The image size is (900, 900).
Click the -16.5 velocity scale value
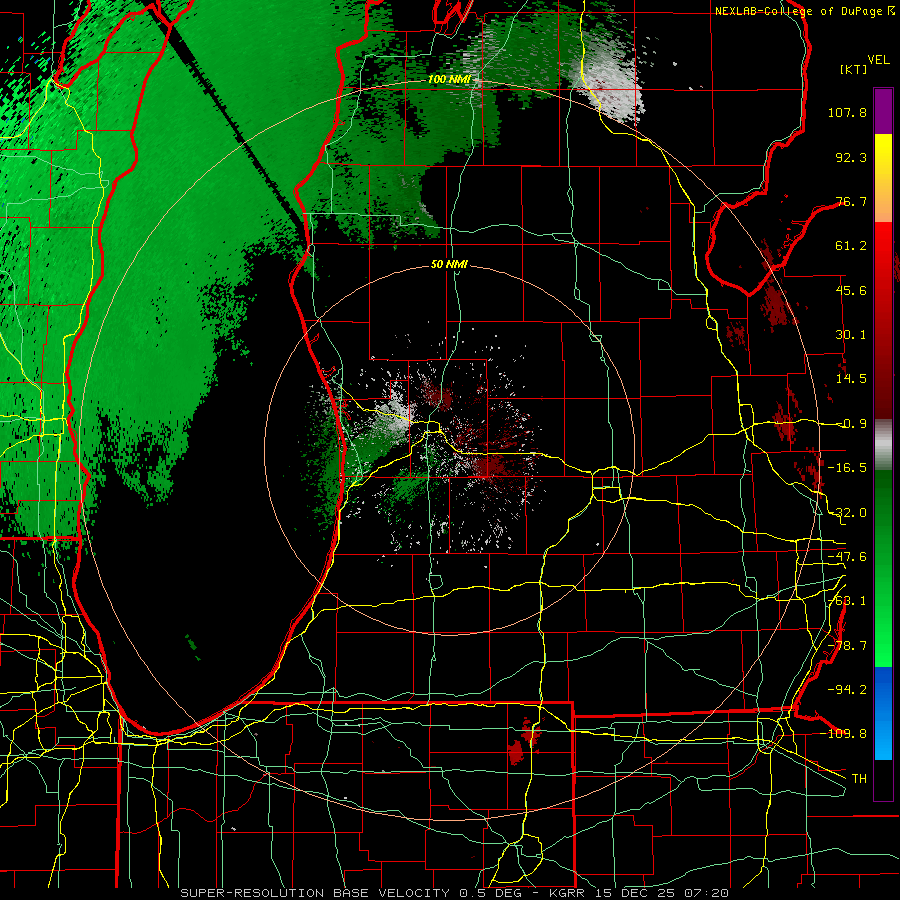tap(847, 468)
